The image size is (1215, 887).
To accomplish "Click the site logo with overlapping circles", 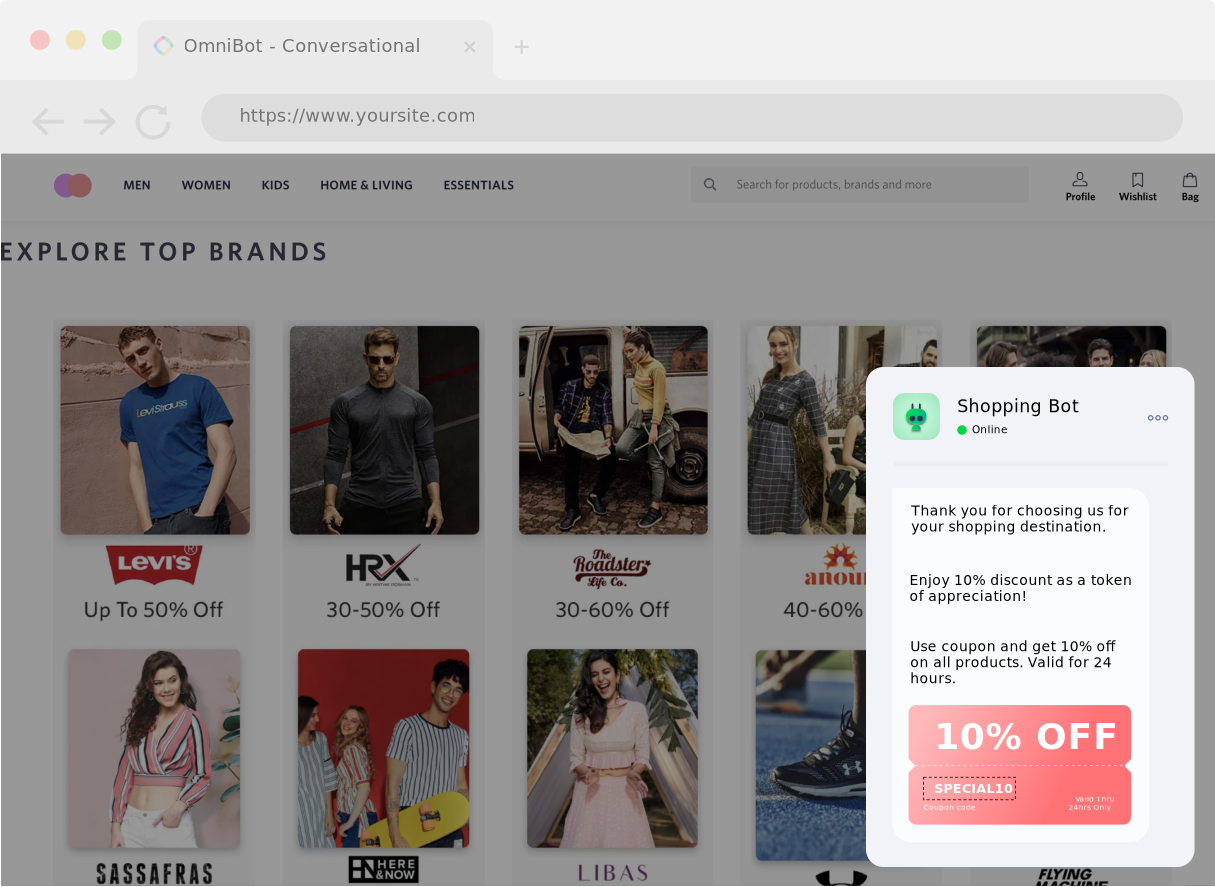I will pyautogui.click(x=73, y=185).
